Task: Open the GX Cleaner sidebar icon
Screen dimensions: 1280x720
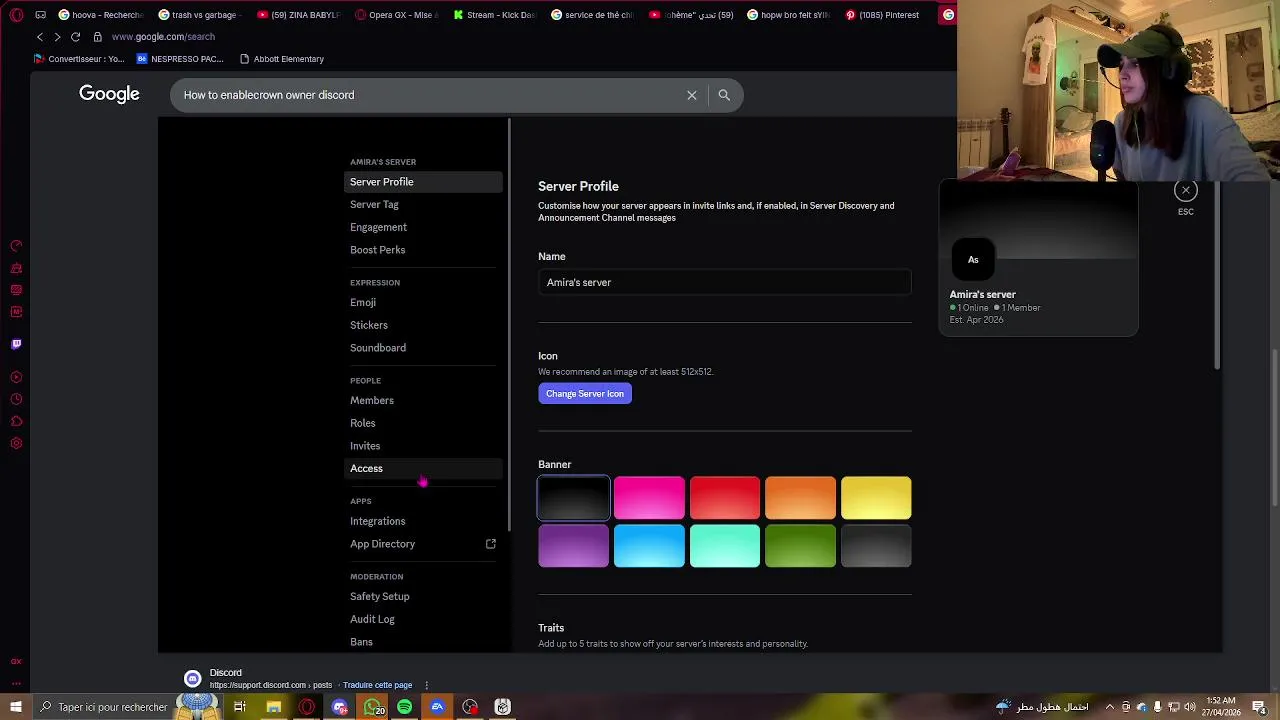Action: pos(16,268)
